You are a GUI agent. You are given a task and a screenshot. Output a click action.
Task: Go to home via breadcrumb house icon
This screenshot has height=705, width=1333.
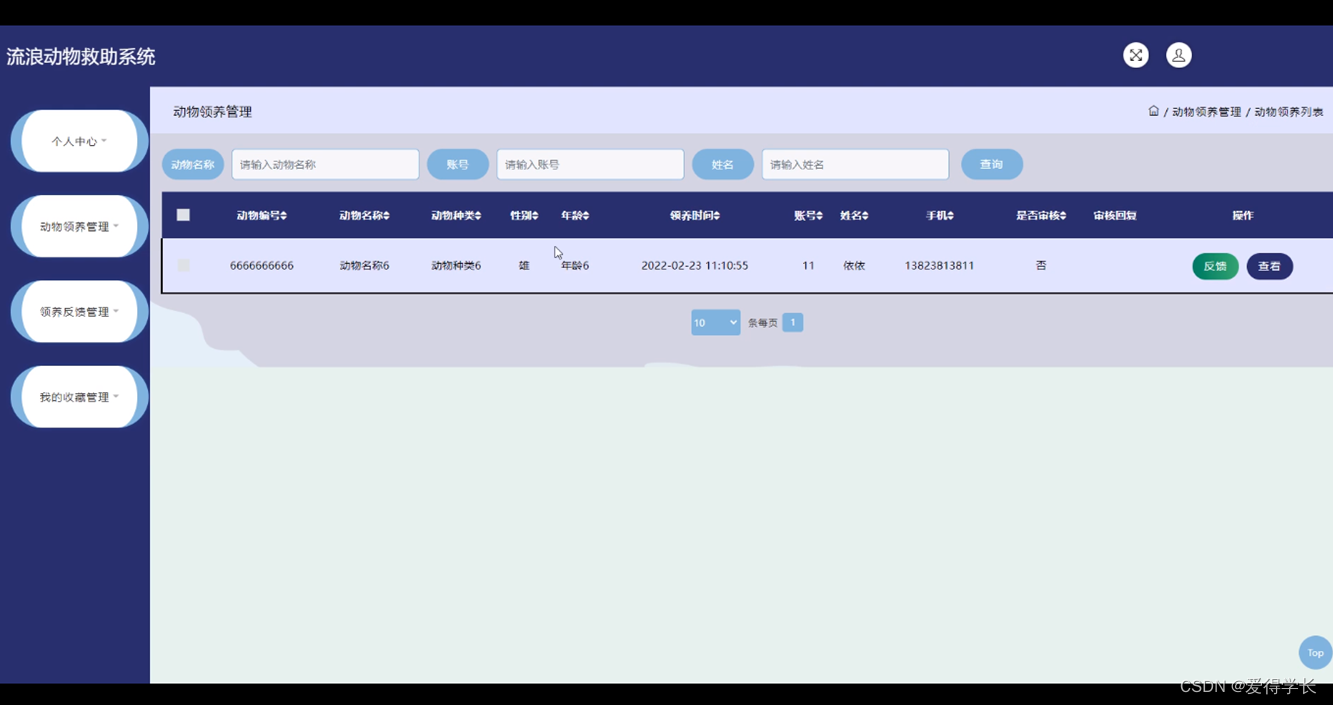[x=1153, y=111]
